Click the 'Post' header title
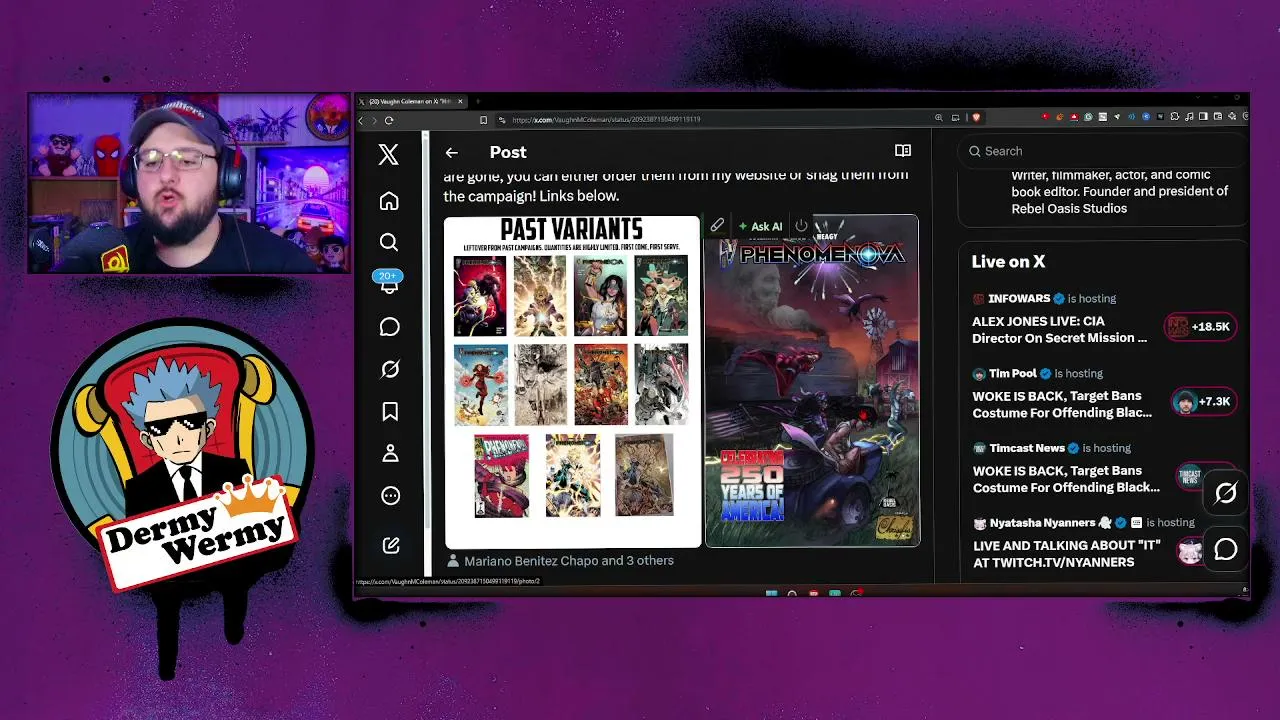1280x720 pixels. pyautogui.click(x=508, y=152)
